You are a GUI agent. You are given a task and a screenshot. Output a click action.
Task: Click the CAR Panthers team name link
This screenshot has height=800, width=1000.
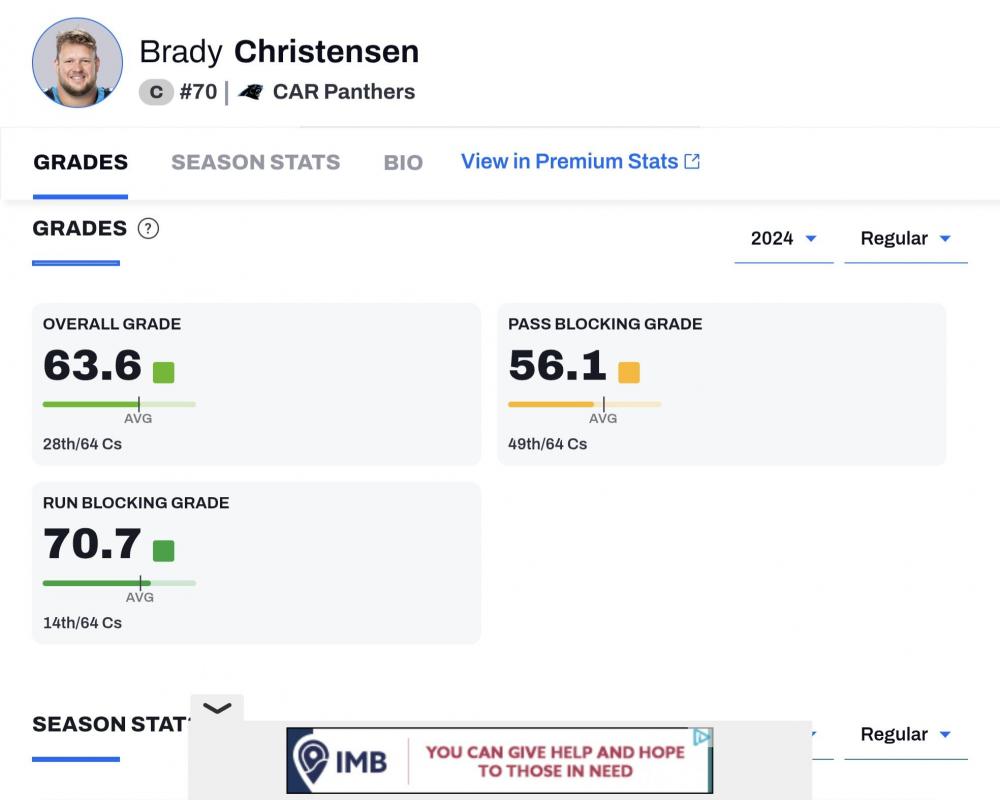(343, 92)
